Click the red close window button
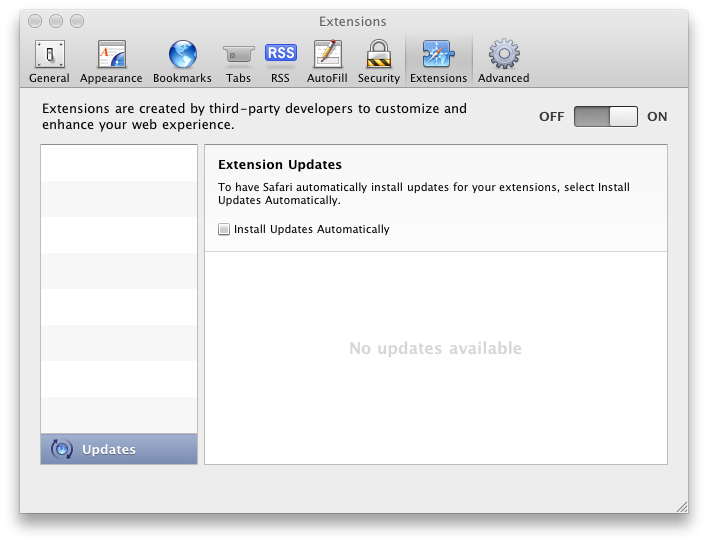The height and width of the screenshot is (543, 708). tap(35, 21)
